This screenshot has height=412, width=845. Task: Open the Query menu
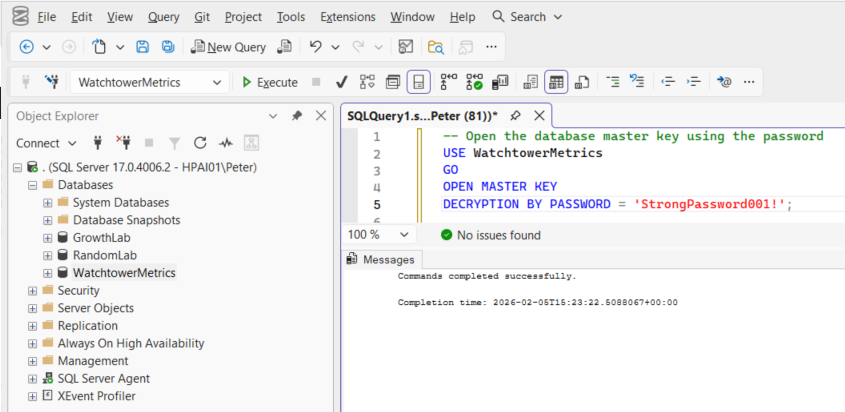click(163, 17)
